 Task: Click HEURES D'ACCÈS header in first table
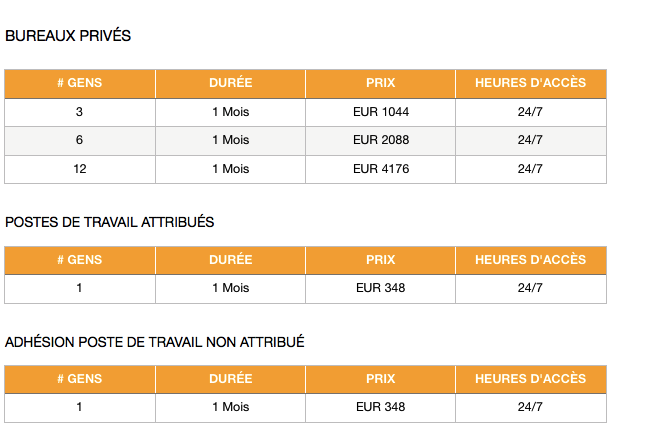(531, 83)
